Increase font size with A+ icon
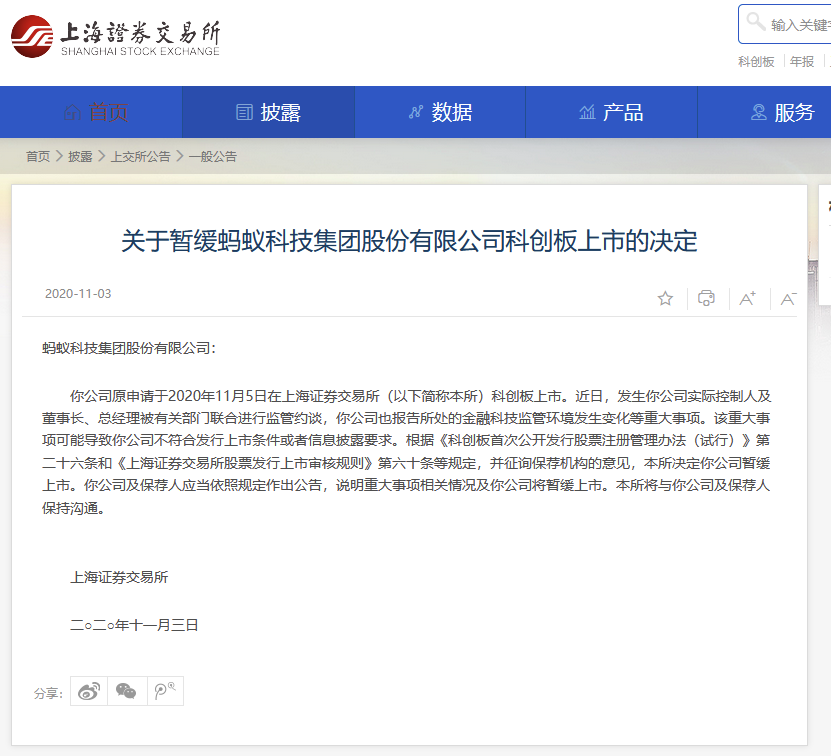 tap(747, 298)
